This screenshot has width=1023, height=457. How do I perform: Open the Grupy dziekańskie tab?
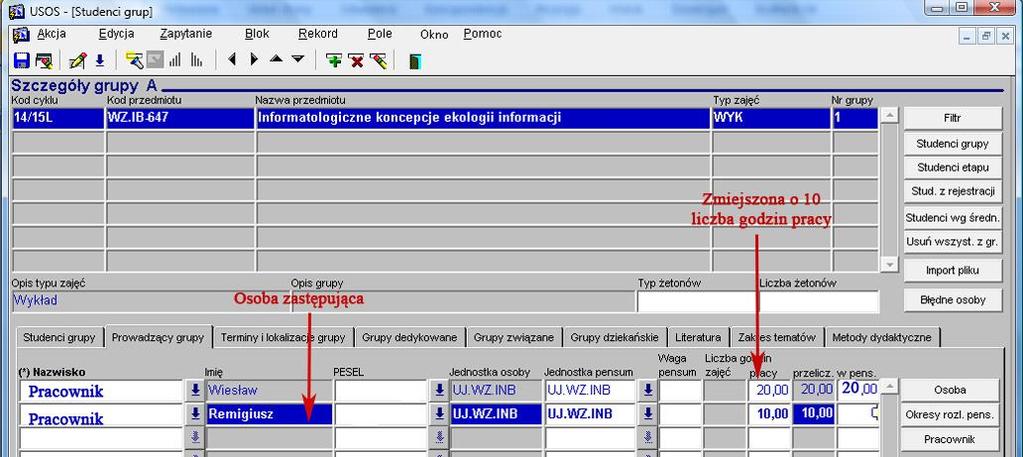point(615,338)
